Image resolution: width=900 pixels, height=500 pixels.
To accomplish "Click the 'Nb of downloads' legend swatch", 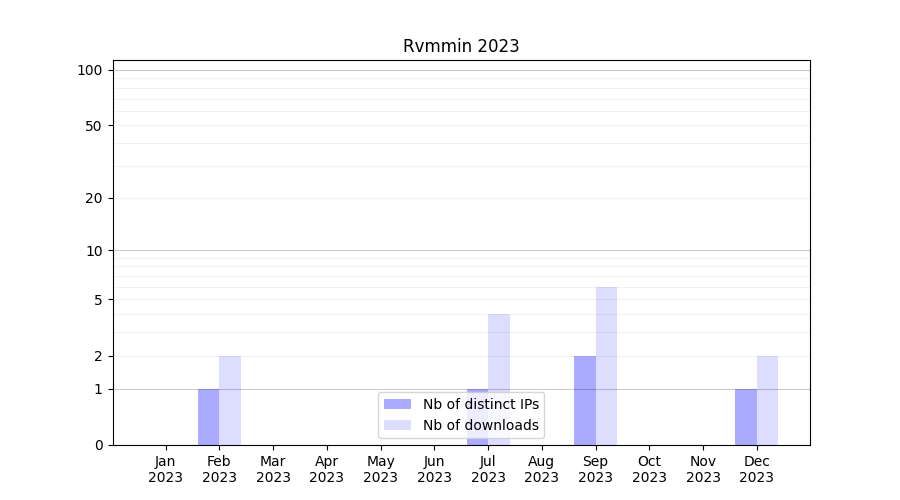I will click(397, 425).
